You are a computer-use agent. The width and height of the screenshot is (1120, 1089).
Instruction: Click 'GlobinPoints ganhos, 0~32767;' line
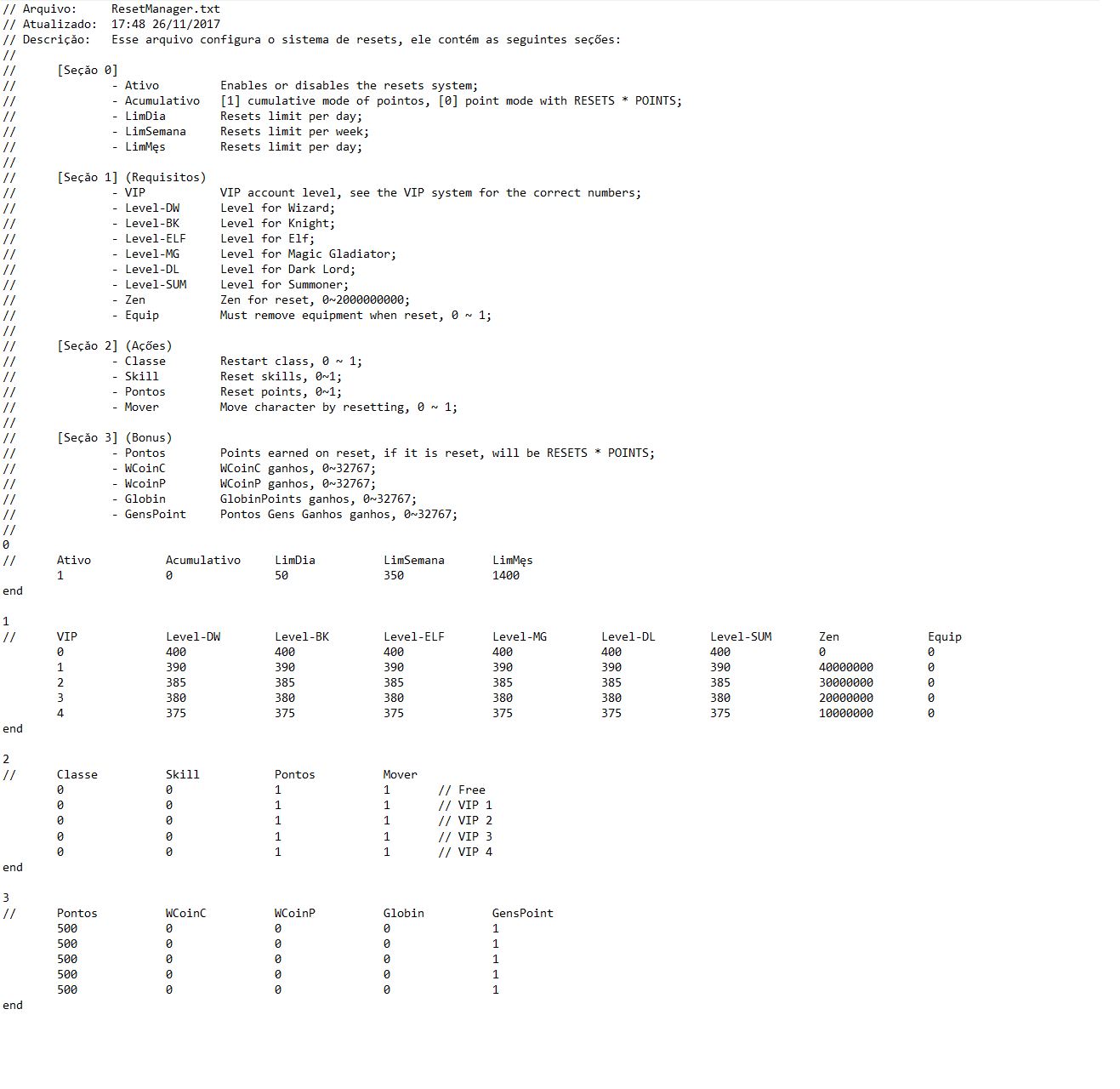pos(318,499)
